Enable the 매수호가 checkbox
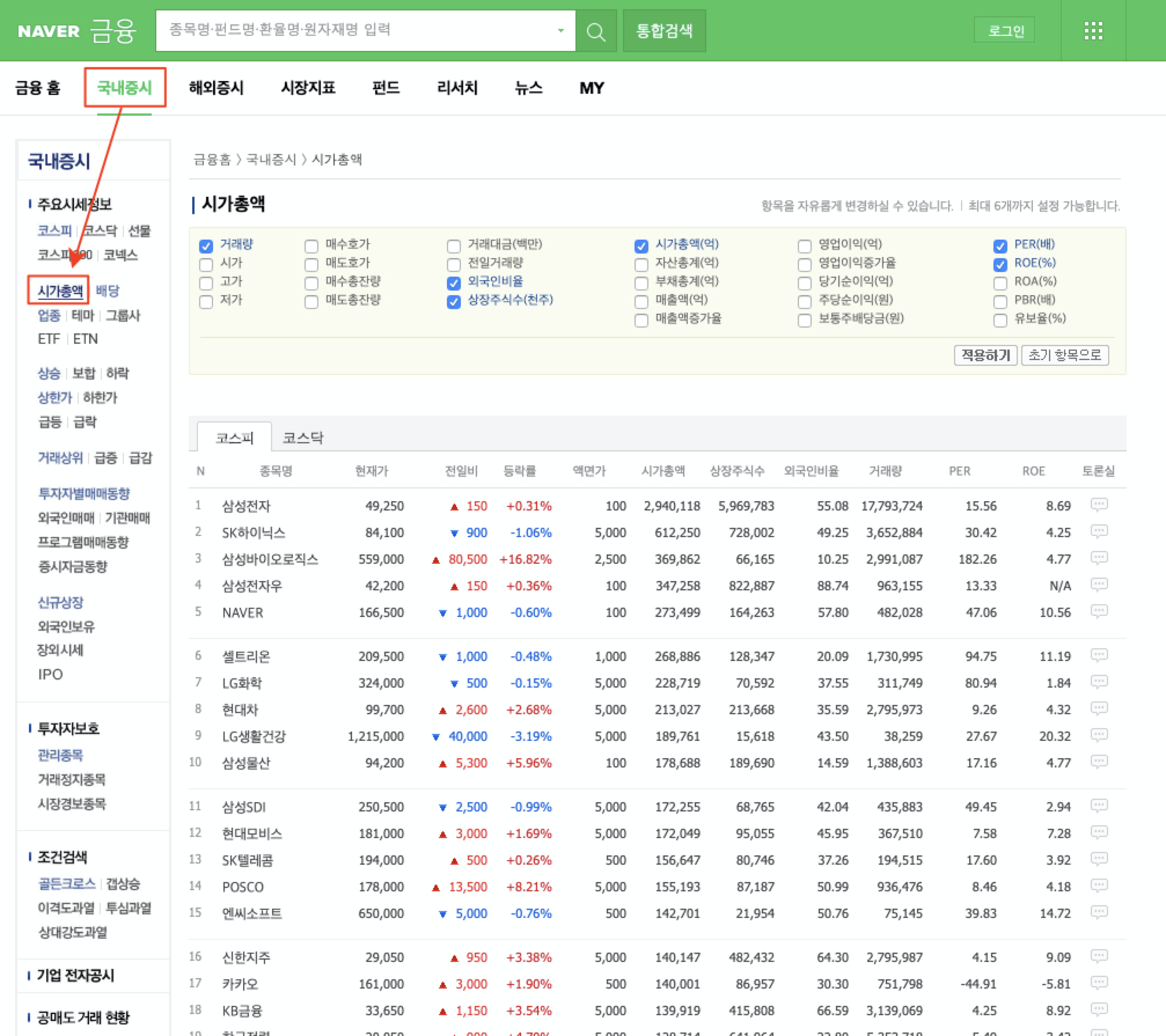1166x1036 pixels. tap(311, 246)
